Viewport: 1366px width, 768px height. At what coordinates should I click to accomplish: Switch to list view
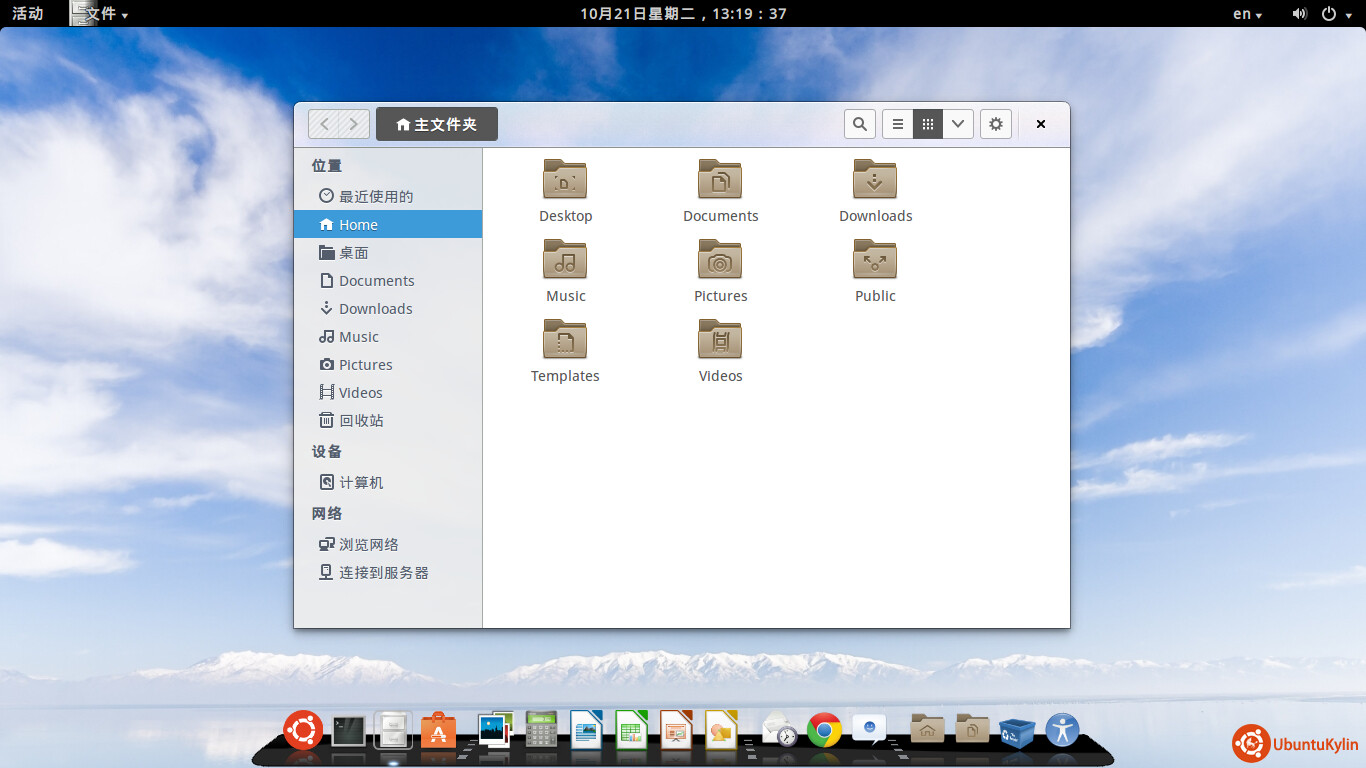pos(897,124)
